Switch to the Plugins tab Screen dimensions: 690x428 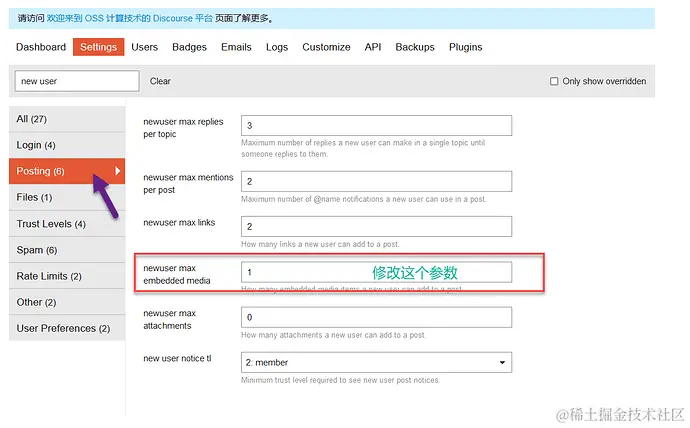pyautogui.click(x=466, y=47)
